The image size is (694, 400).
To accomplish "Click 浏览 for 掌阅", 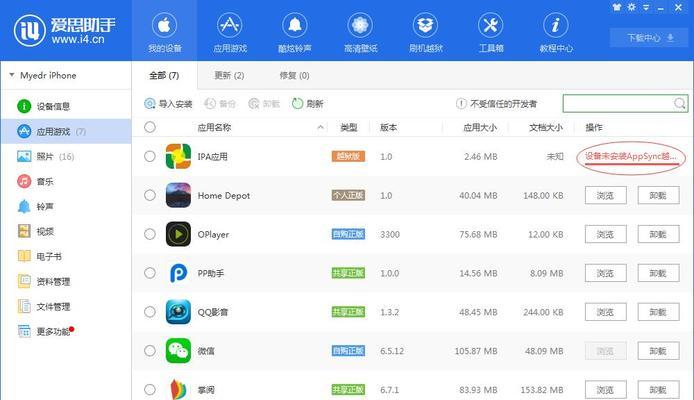I will coord(605,390).
